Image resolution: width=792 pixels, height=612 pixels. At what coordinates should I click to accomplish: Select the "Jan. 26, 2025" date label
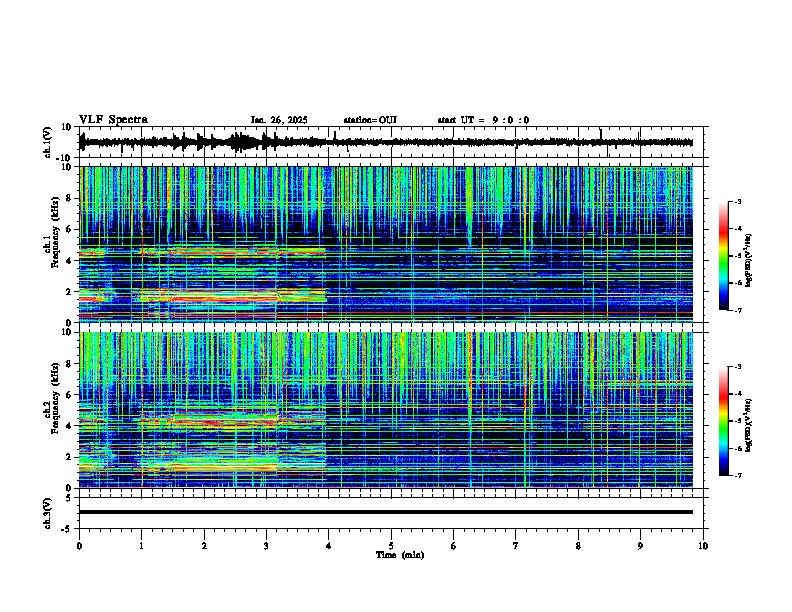[279, 120]
